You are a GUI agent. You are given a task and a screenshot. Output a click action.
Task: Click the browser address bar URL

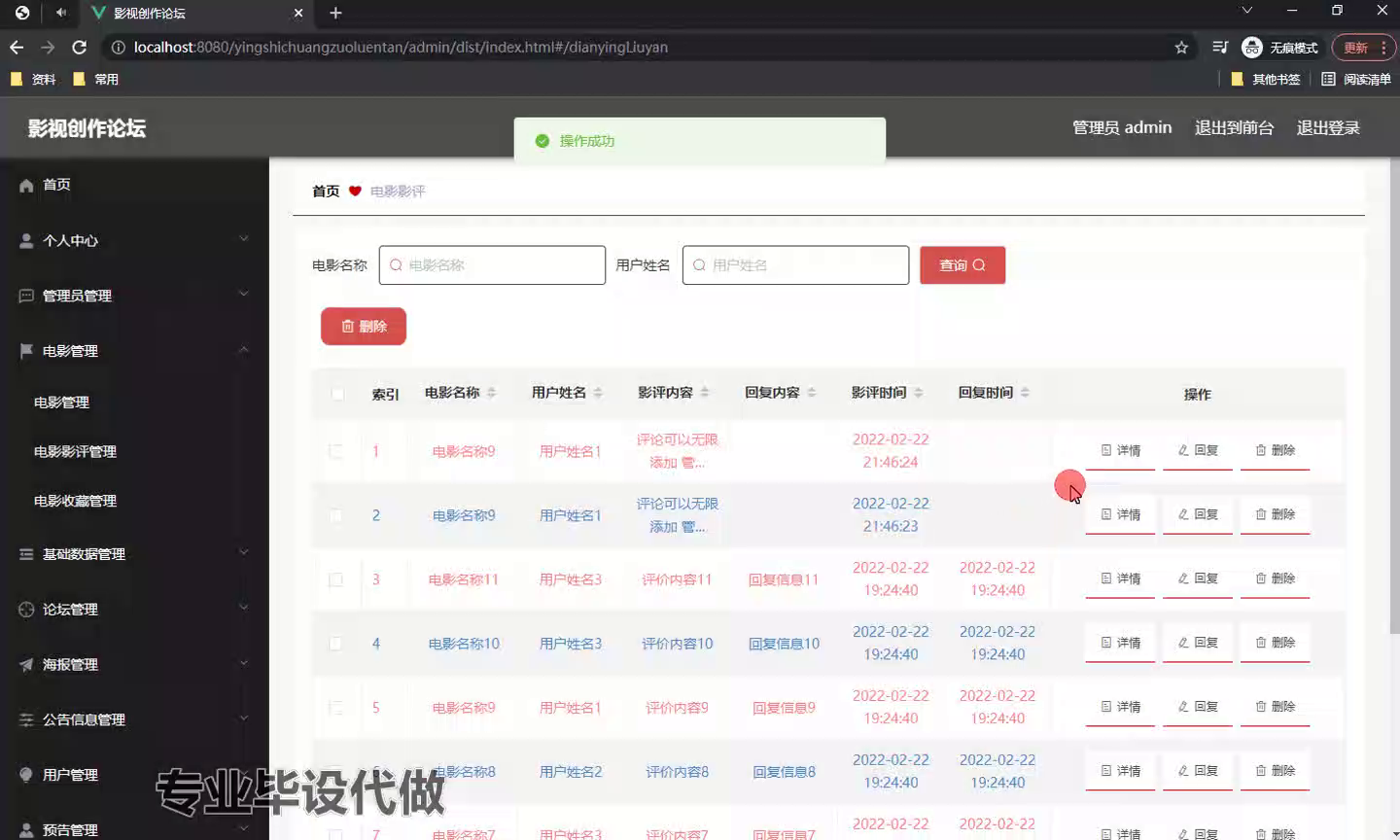tap(401, 47)
